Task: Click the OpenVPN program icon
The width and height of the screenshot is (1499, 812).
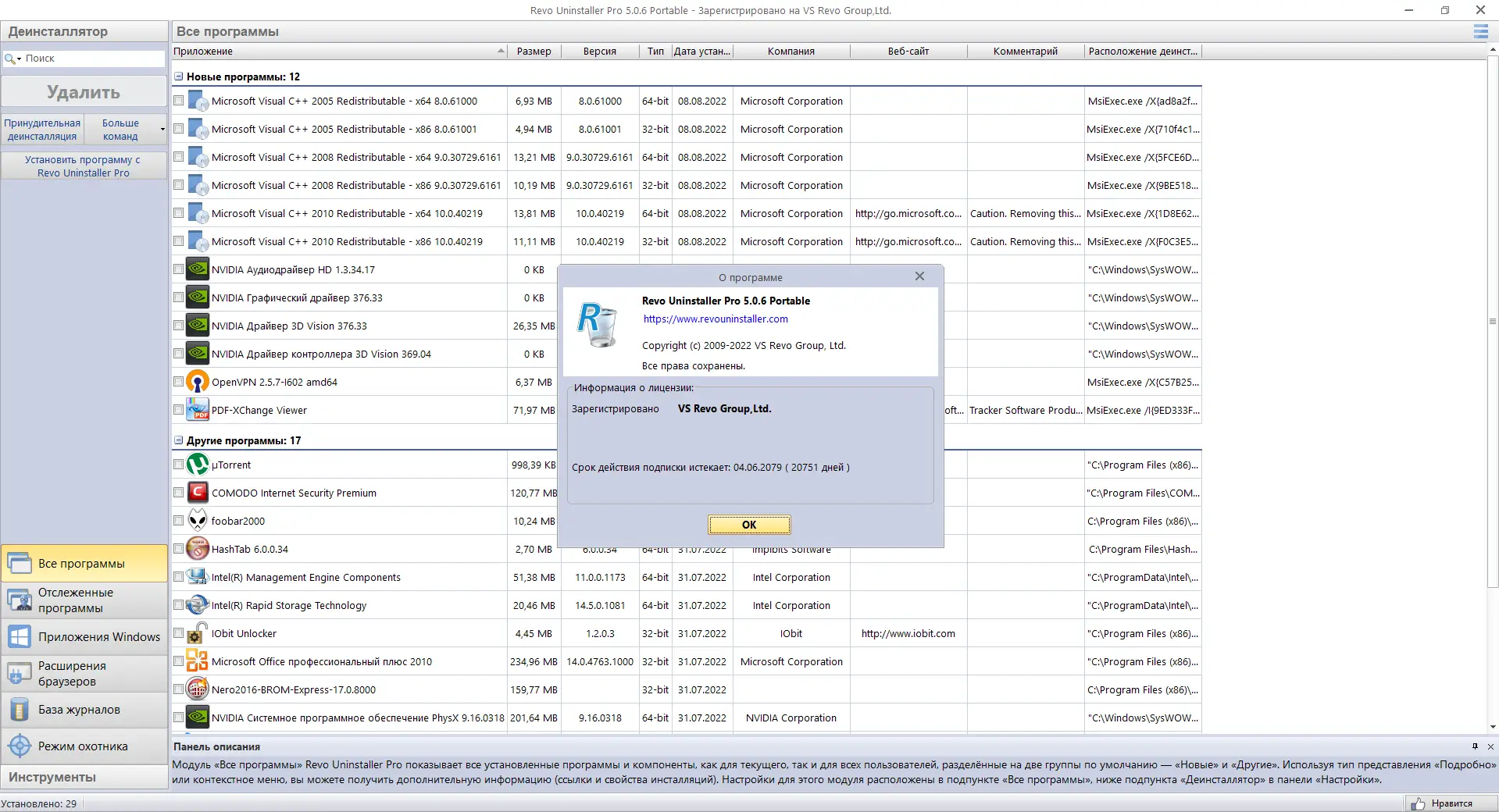Action: 198,382
